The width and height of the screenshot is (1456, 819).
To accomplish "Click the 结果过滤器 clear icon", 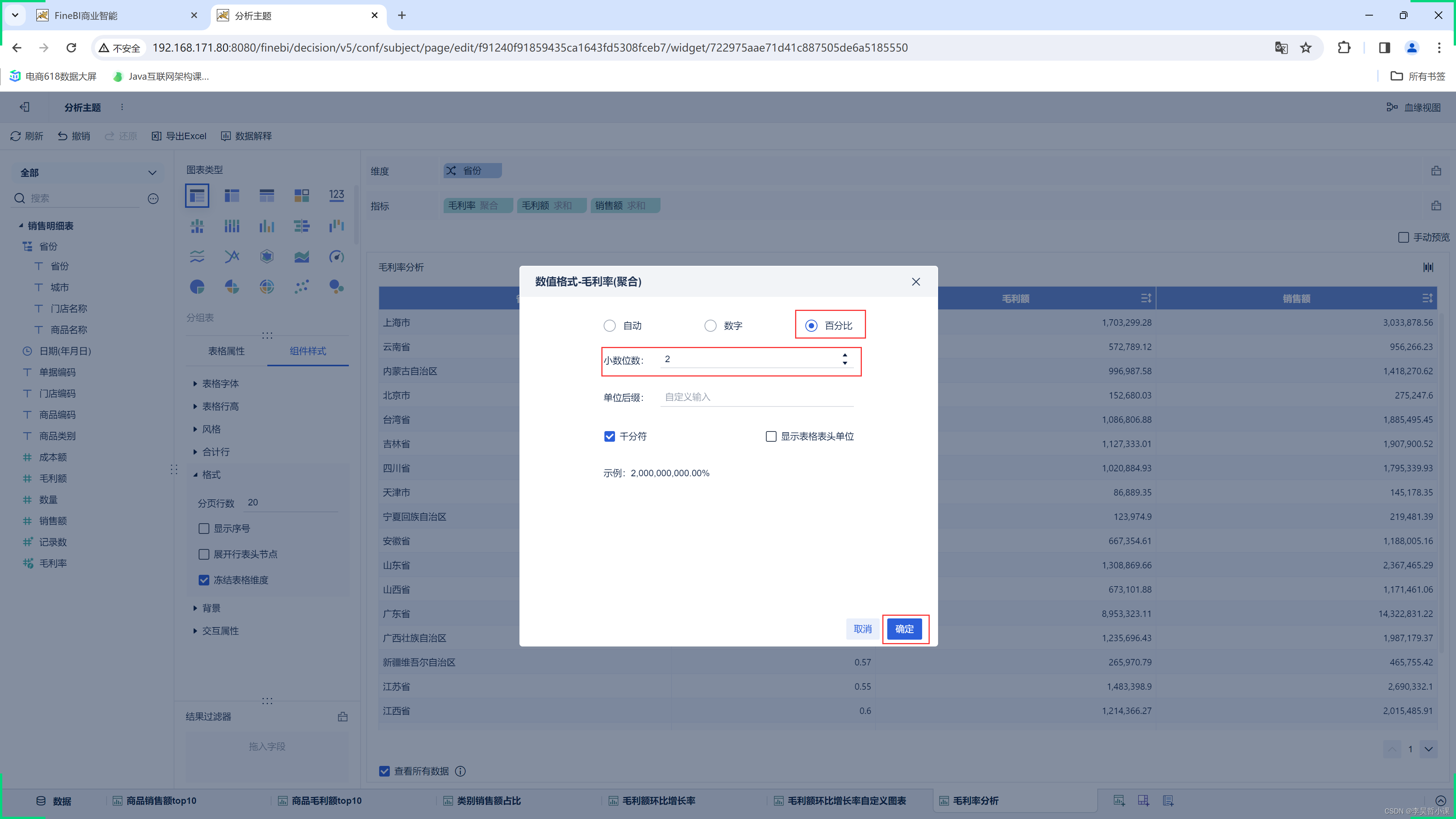I will (x=342, y=717).
